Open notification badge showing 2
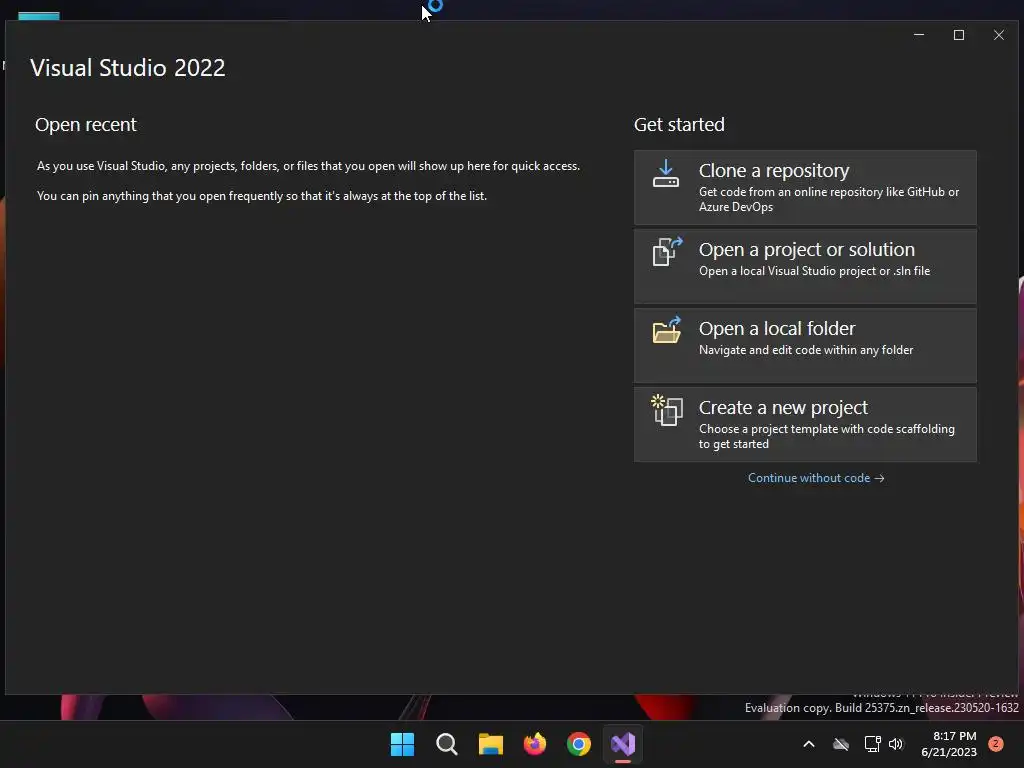This screenshot has width=1024, height=768. (x=996, y=744)
